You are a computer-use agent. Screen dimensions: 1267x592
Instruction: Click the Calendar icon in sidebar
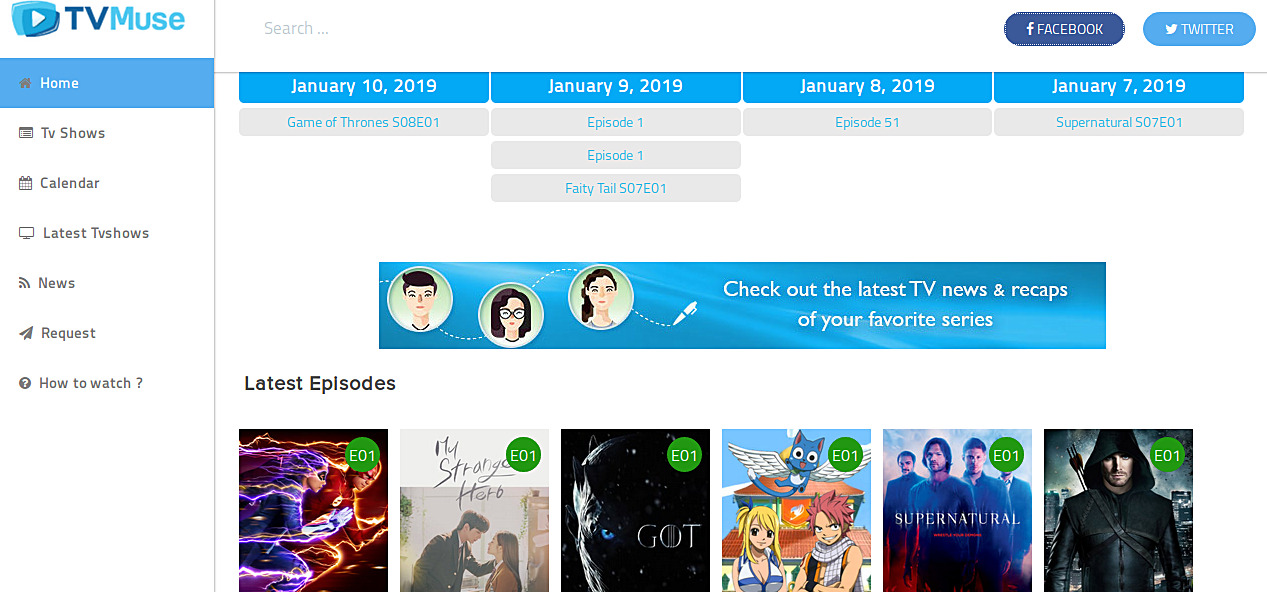tap(26, 183)
